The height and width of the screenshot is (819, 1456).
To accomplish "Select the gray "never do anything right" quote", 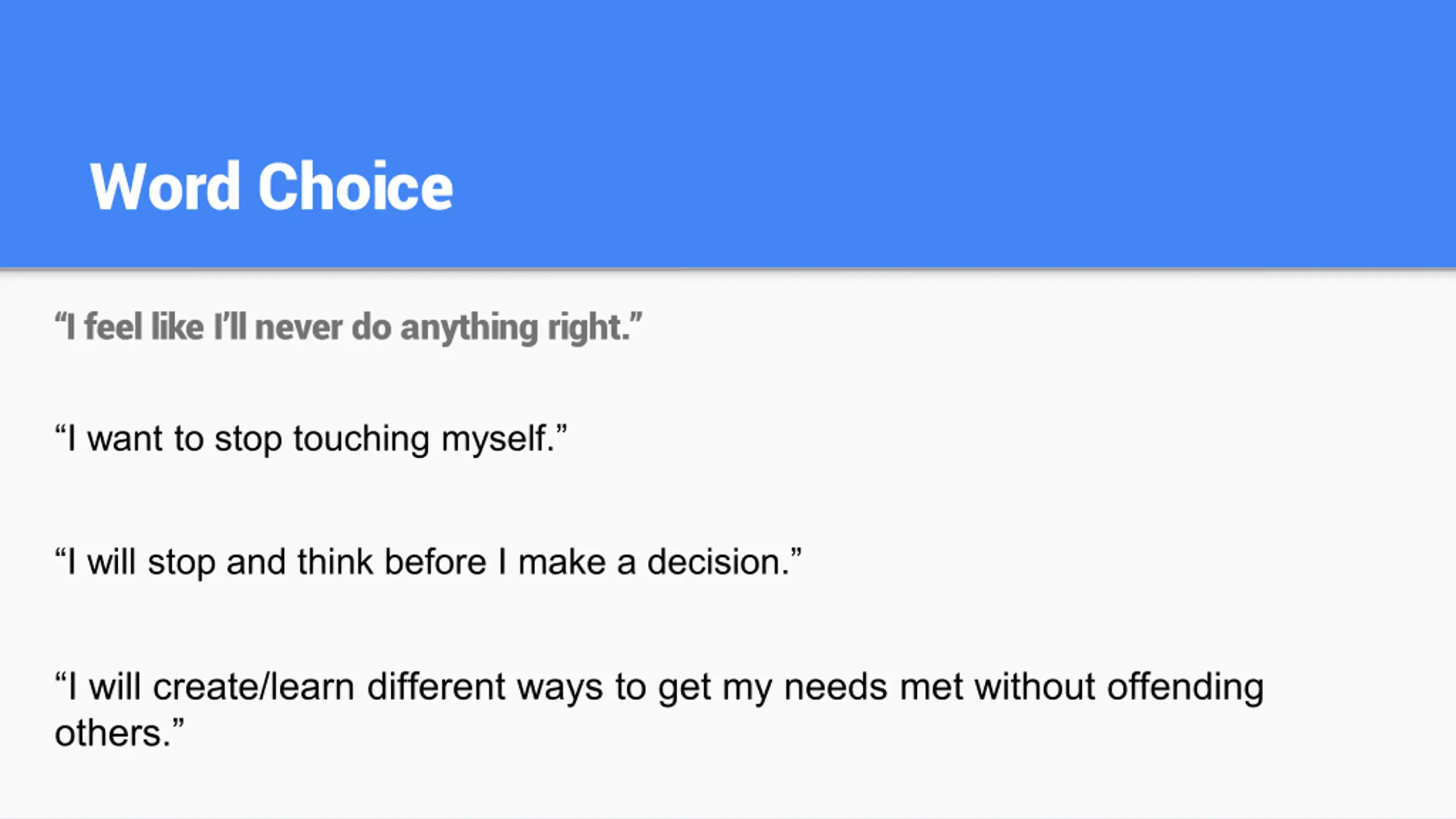I will (348, 328).
